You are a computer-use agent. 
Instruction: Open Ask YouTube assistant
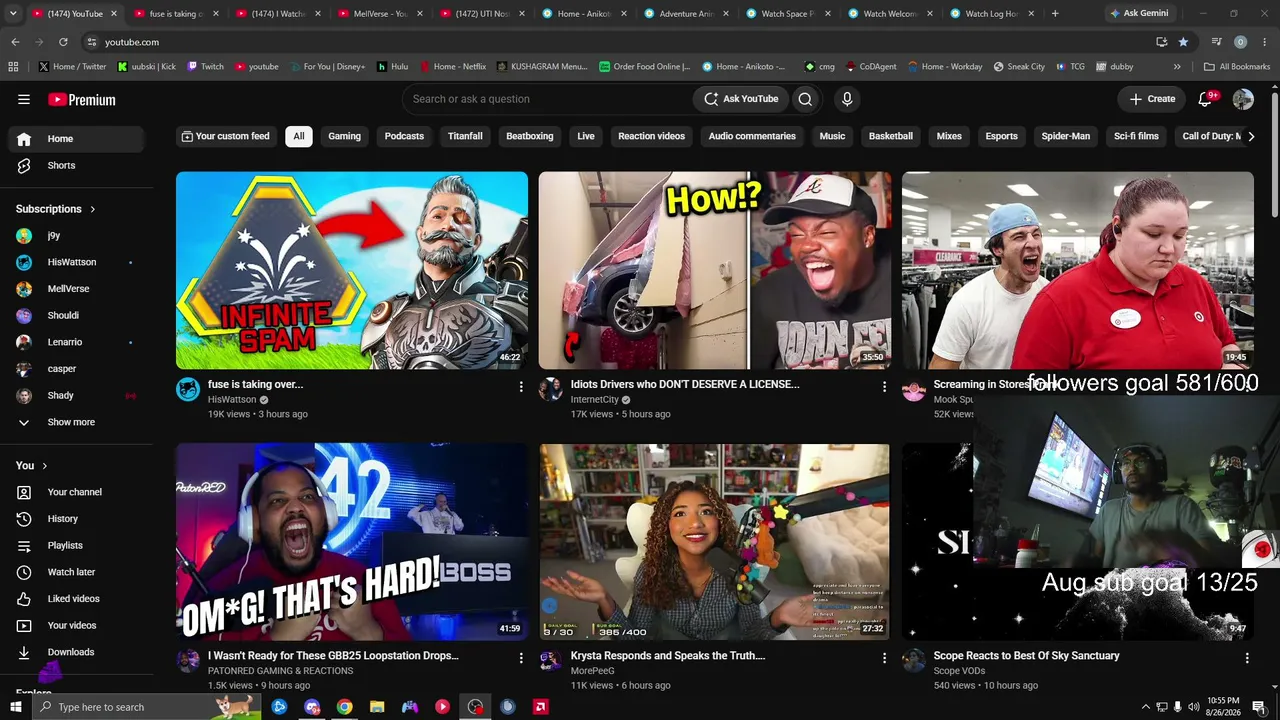coord(741,99)
